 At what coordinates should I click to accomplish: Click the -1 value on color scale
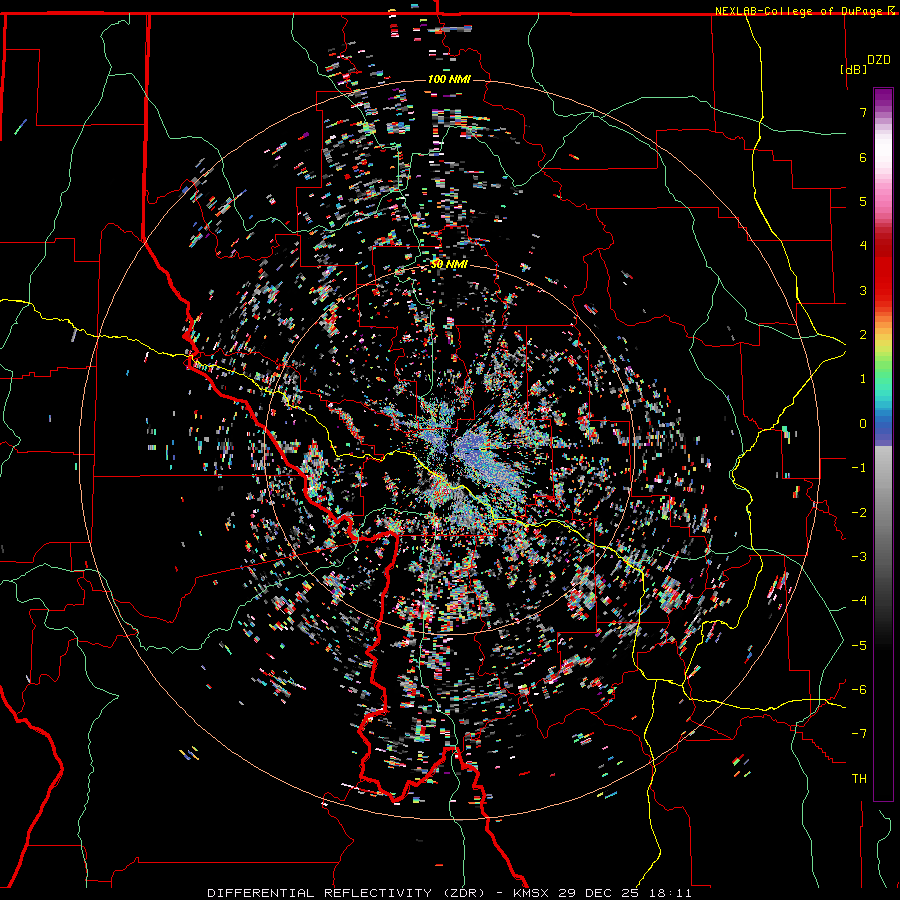[x=859, y=468]
